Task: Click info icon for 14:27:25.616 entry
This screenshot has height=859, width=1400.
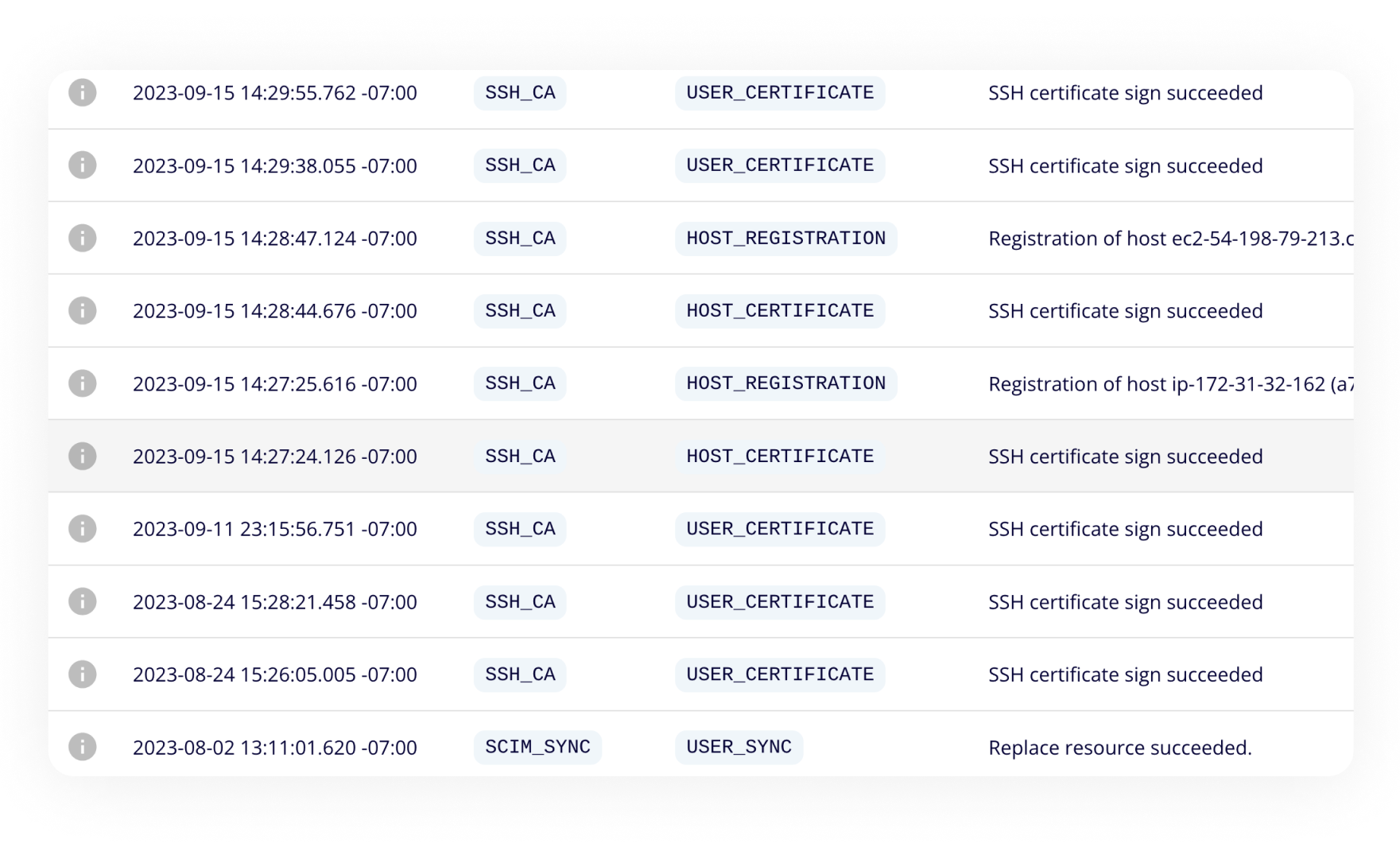Action: click(82, 383)
